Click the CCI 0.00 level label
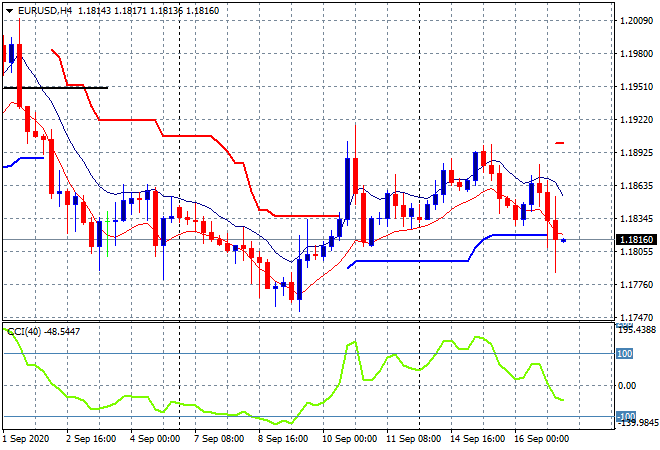Viewport: 660px width, 450px height. 627,386
